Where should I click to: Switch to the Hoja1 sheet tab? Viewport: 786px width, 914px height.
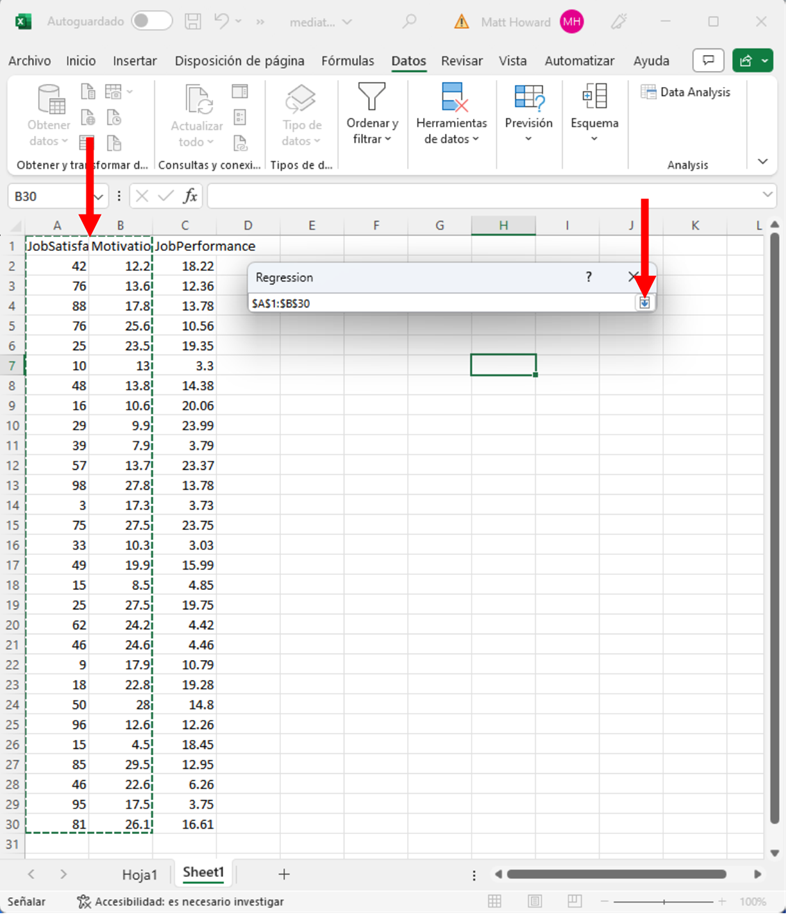pos(140,874)
